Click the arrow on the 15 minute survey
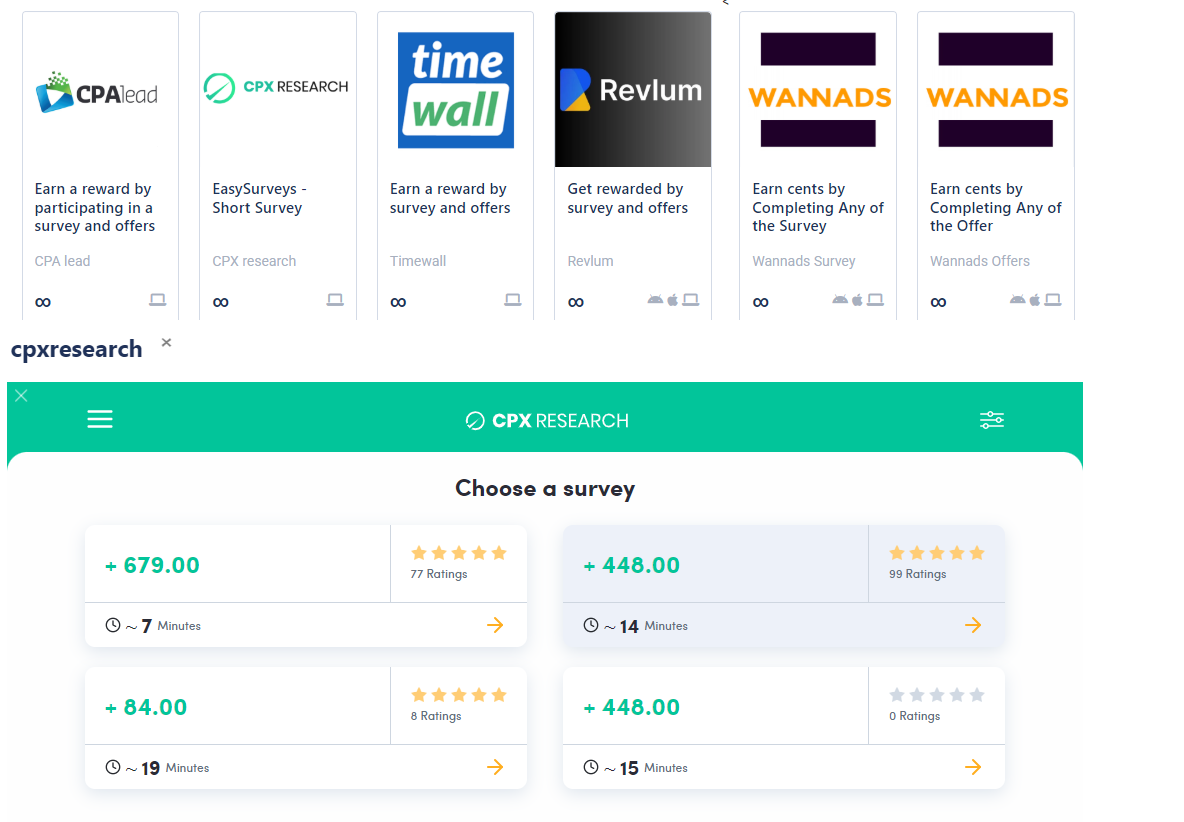 973,767
